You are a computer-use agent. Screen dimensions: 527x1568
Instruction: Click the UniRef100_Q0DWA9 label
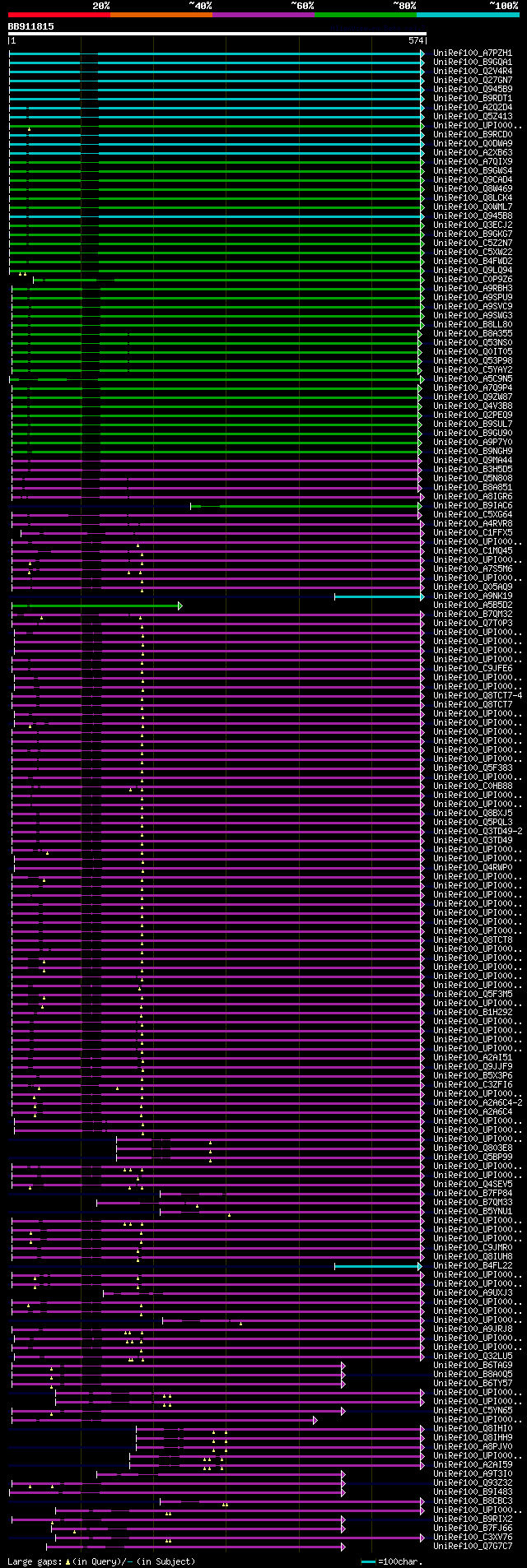[x=473, y=143]
